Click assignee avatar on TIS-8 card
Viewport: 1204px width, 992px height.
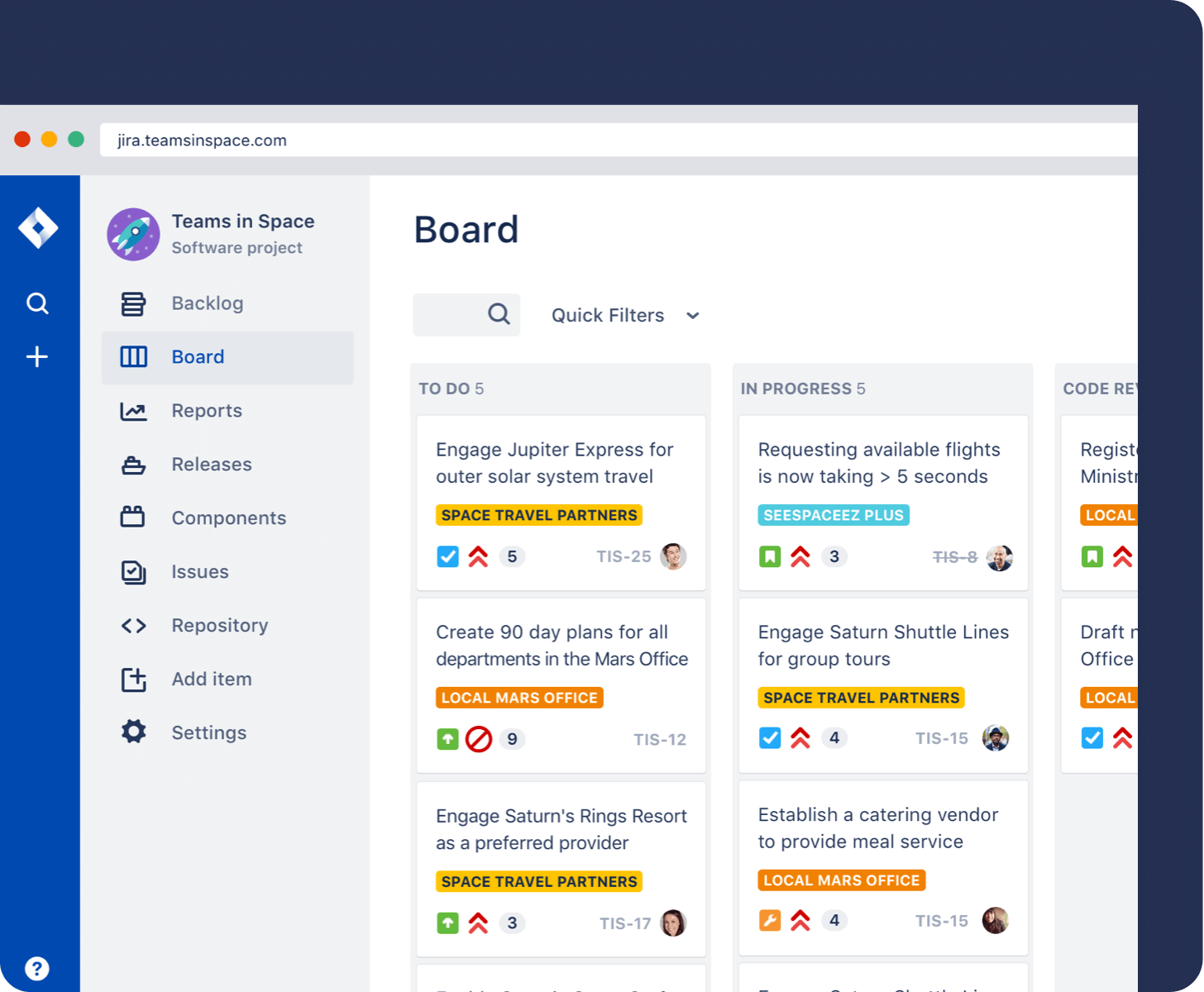pyautogui.click(x=999, y=557)
